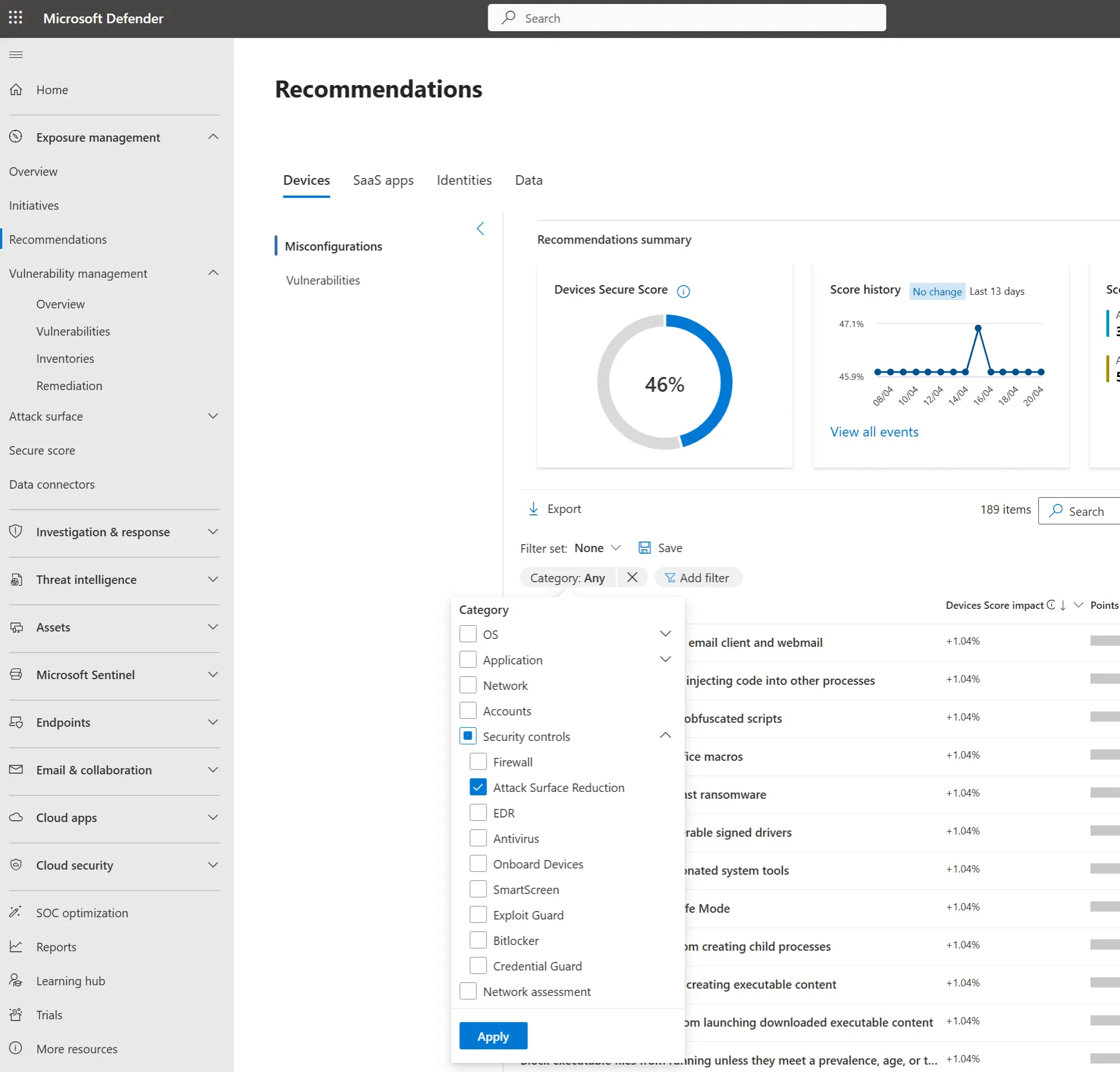Select the Vulnerabilities side tab
This screenshot has height=1072, width=1120.
[323, 281]
